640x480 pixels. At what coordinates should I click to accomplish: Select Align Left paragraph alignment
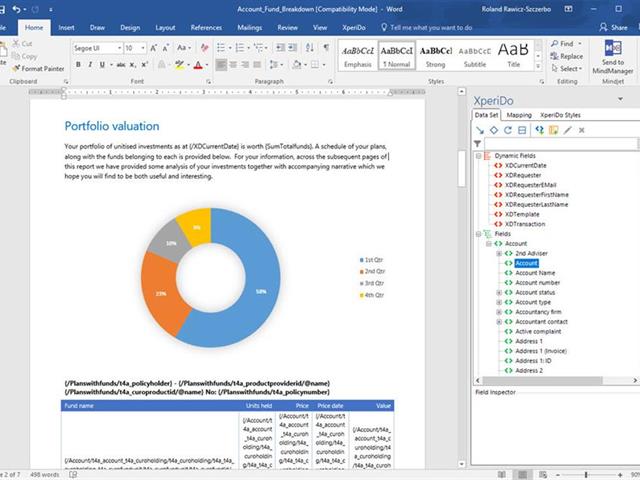point(221,64)
